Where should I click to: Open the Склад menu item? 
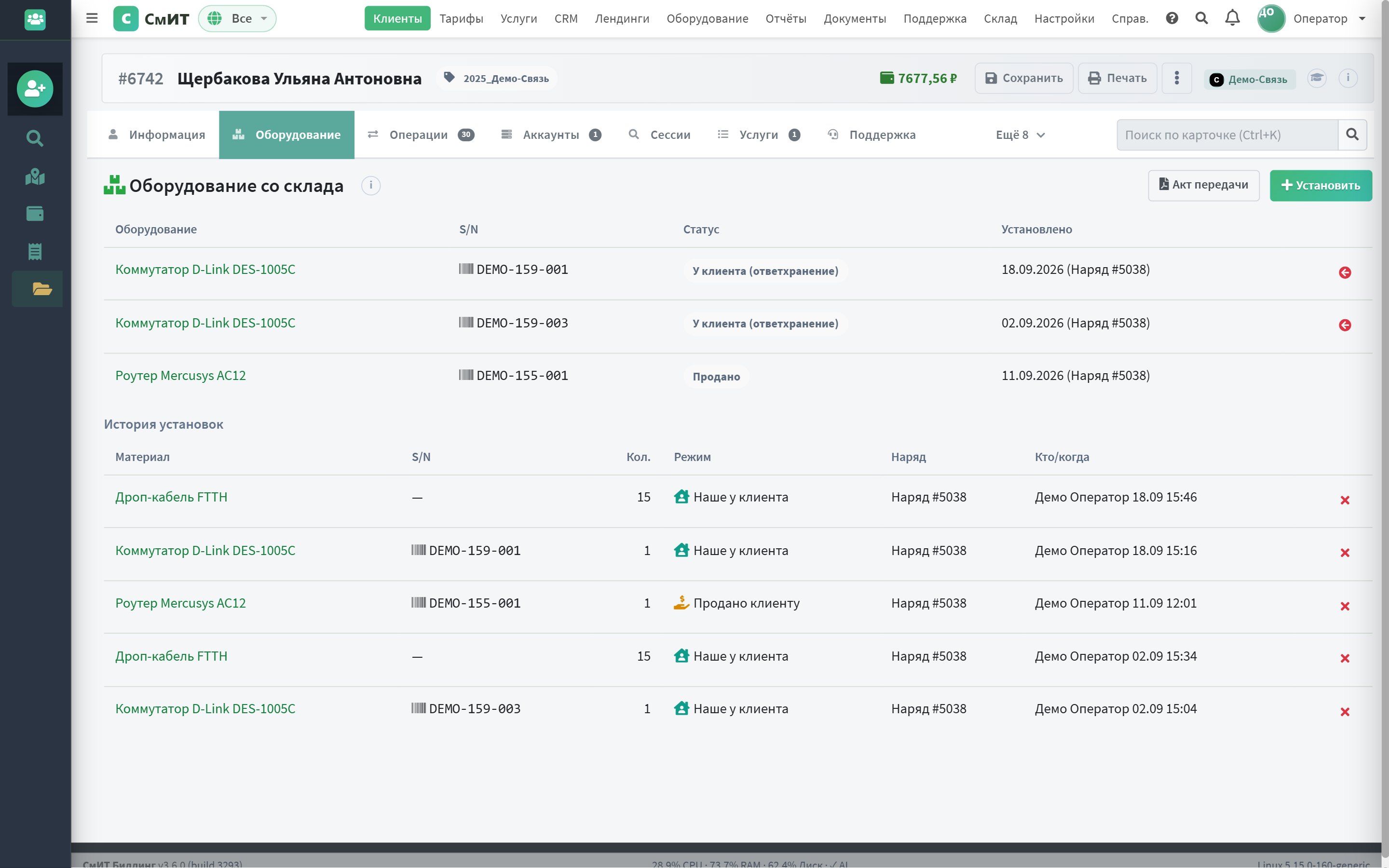point(1000,18)
